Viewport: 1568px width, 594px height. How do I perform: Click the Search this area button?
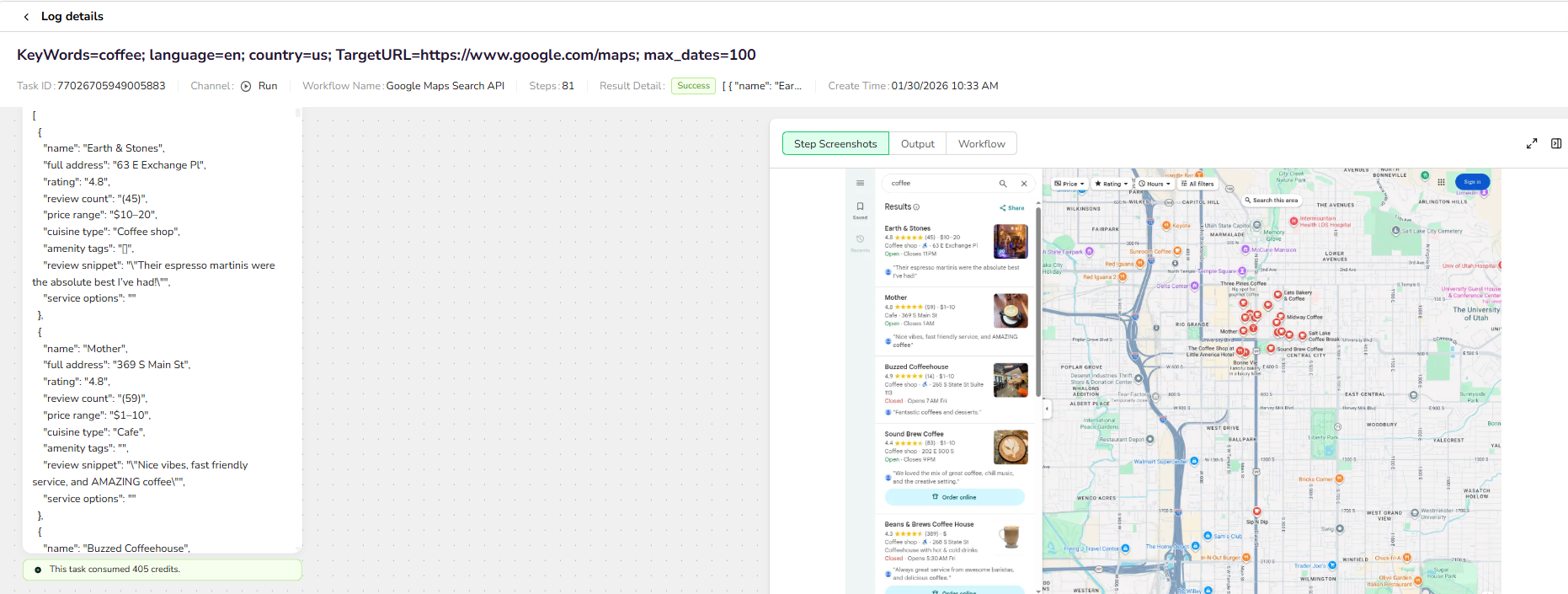(1272, 201)
